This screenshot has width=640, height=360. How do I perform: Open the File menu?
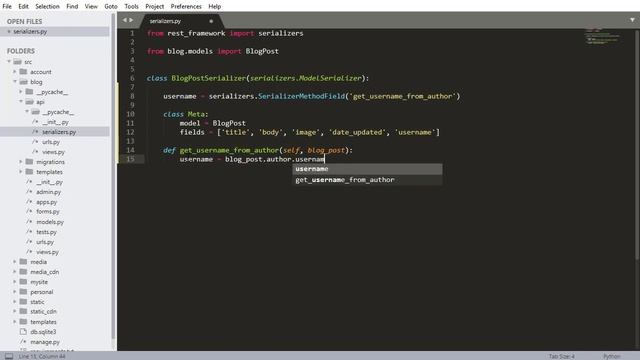click(7, 7)
